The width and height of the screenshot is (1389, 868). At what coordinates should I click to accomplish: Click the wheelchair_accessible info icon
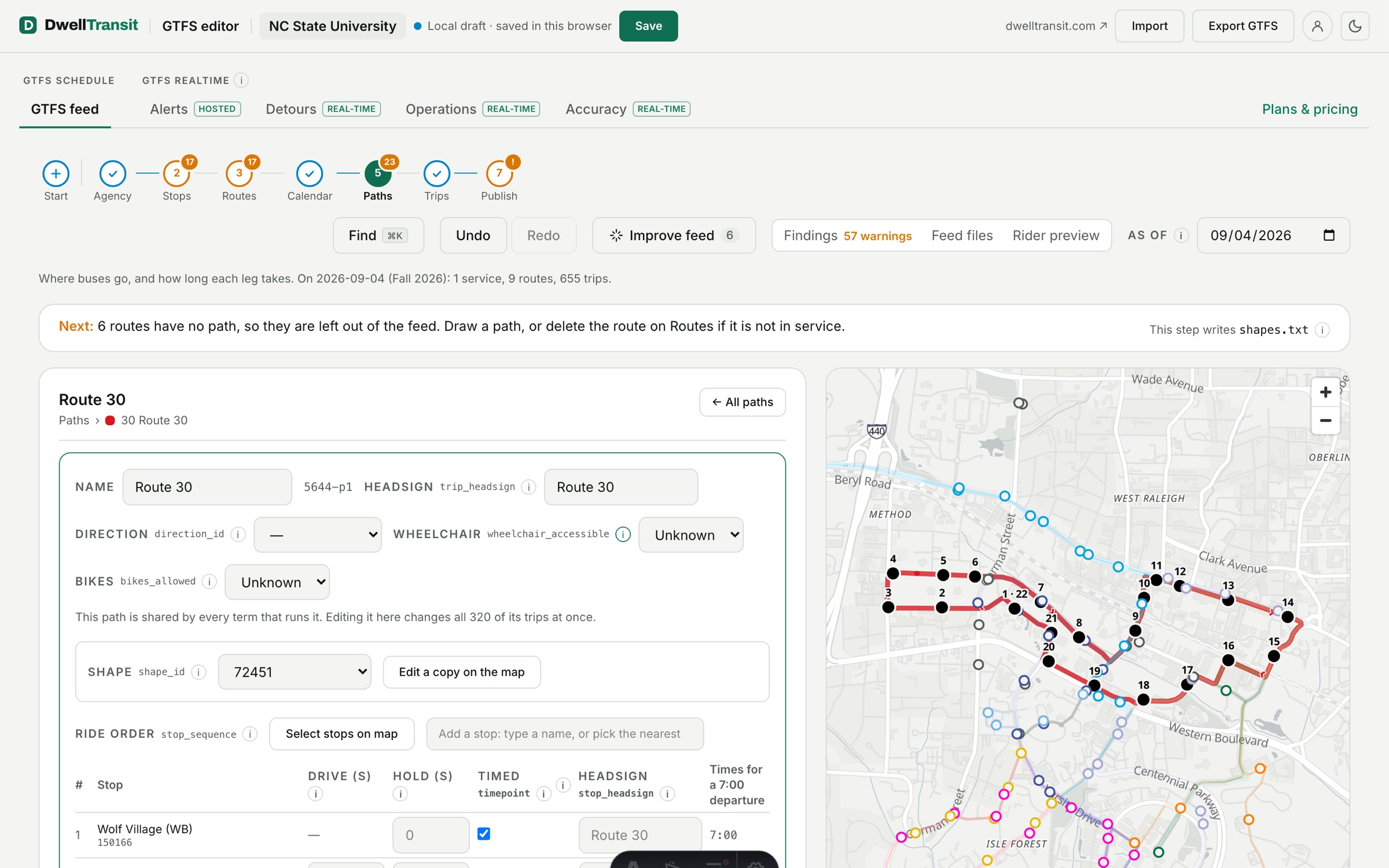pos(623,534)
